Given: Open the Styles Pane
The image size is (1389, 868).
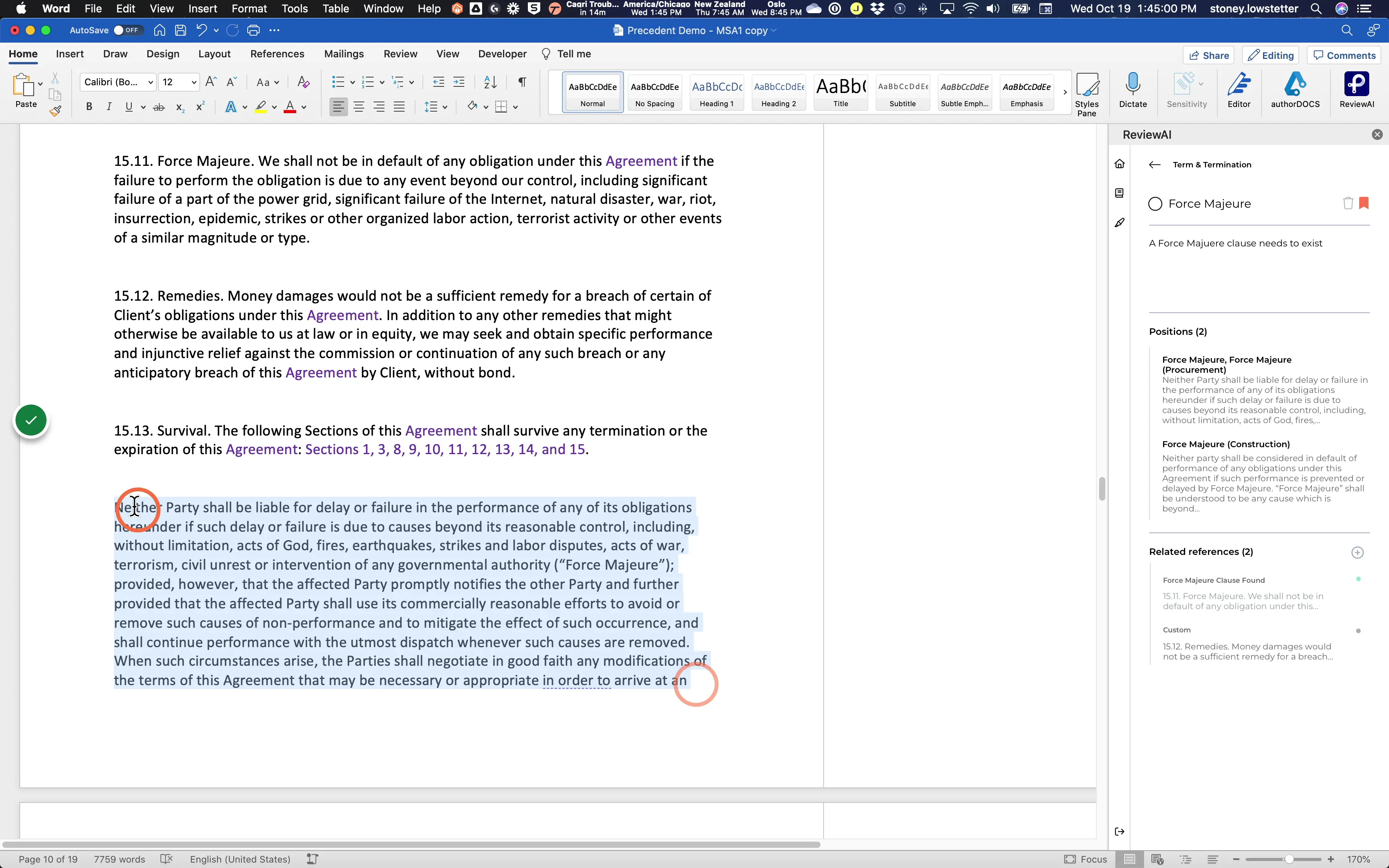Looking at the screenshot, I should (1087, 95).
